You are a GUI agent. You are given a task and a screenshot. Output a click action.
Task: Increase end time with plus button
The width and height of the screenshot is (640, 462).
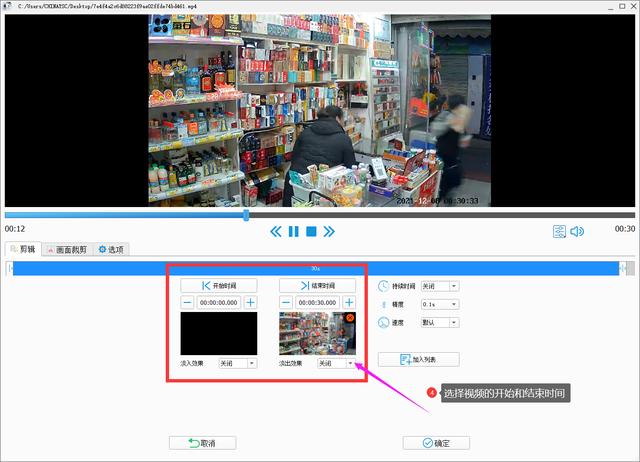click(348, 303)
